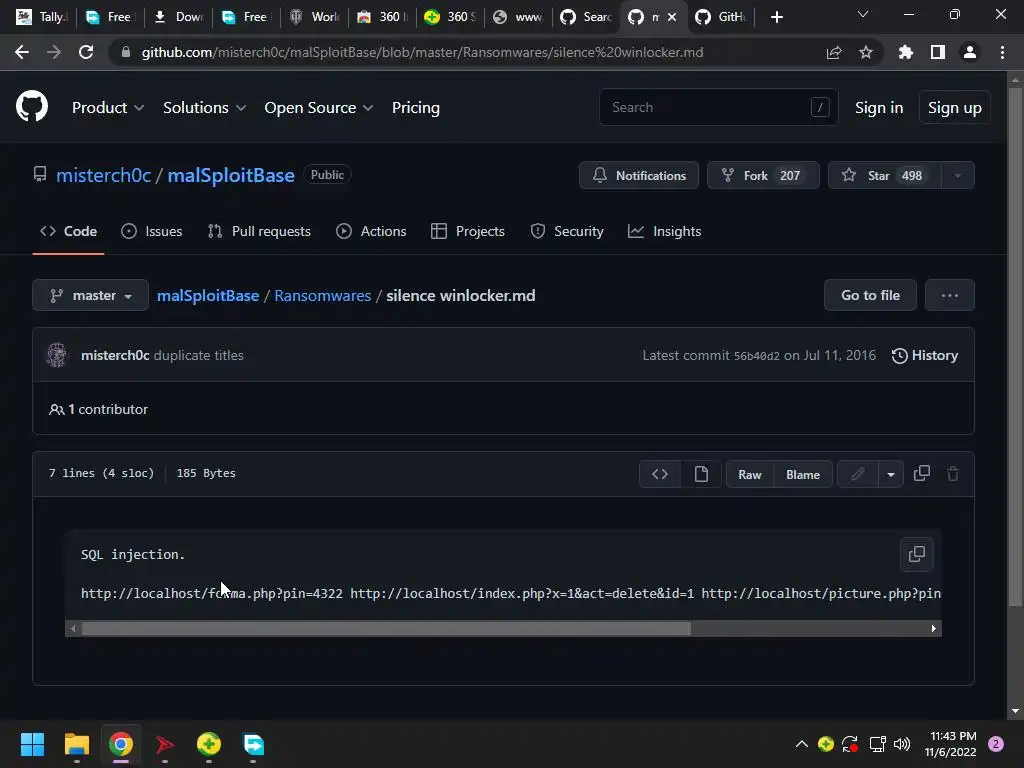Open the Chrome side panel icon
Image resolution: width=1024 pixels, height=768 pixels.
(x=937, y=52)
